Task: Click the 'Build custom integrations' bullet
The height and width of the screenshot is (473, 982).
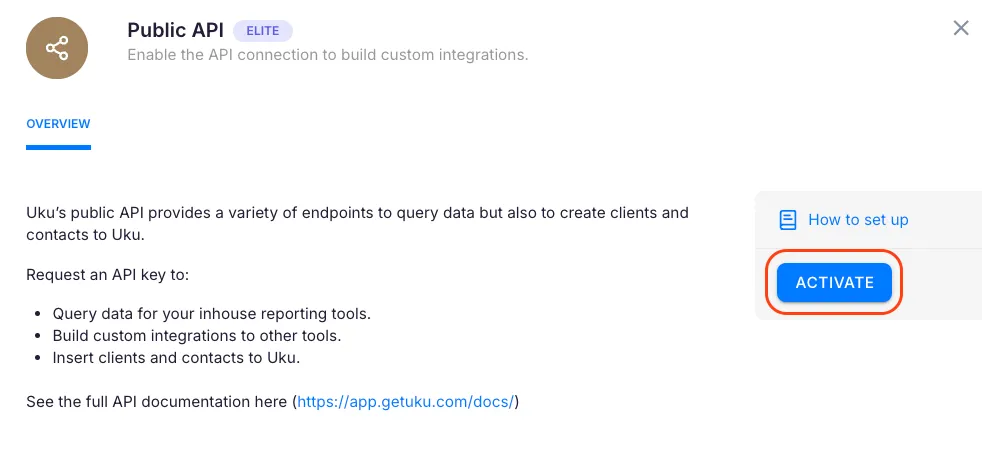Action: click(x=197, y=335)
